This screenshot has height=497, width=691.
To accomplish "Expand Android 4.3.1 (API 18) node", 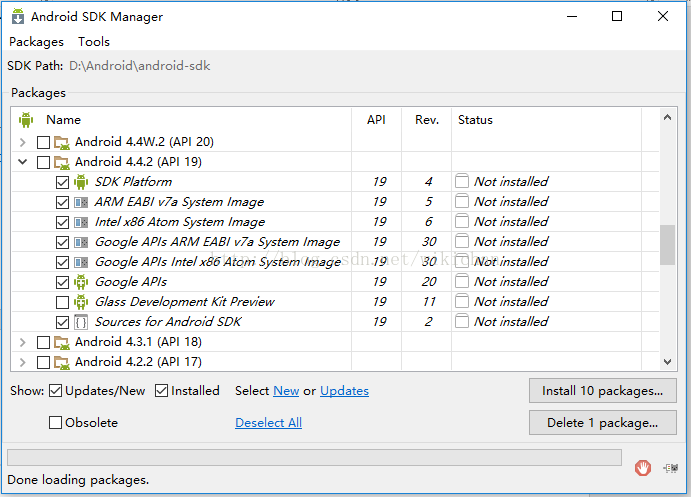I will click(23, 342).
